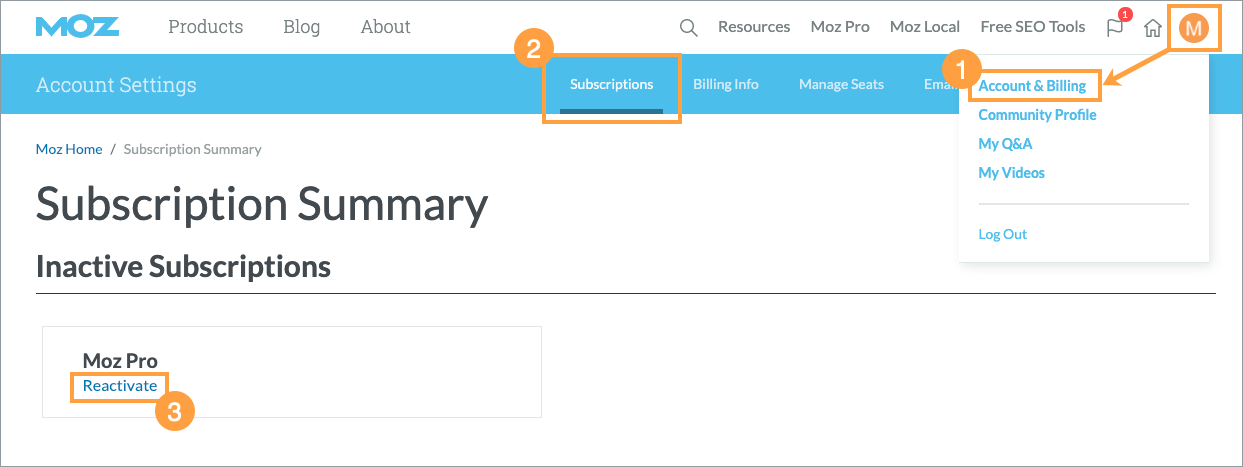Open the Resources menu
This screenshot has height=467, width=1243.
click(754, 27)
